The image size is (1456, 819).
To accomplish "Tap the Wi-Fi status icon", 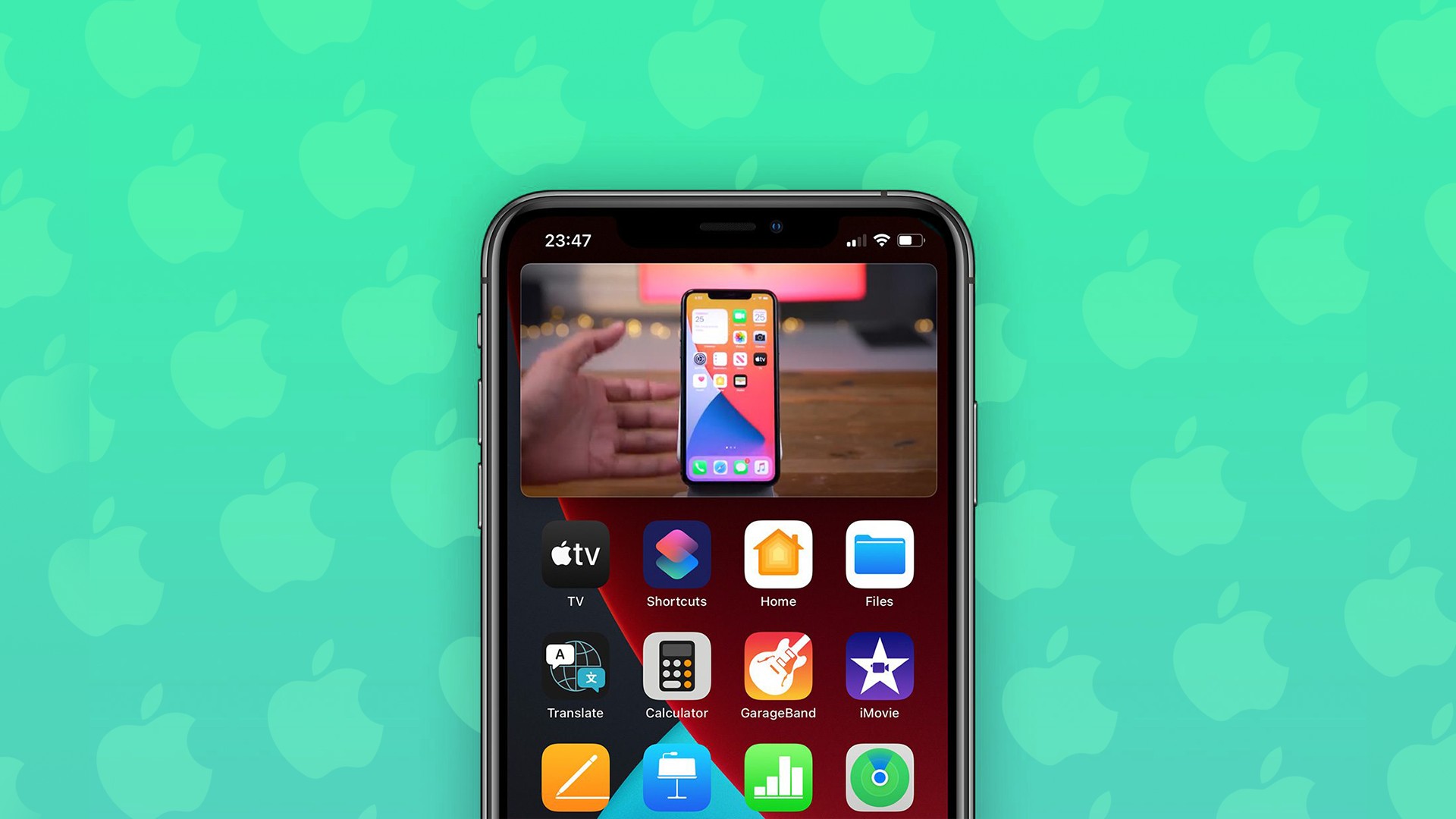I will coord(883,240).
